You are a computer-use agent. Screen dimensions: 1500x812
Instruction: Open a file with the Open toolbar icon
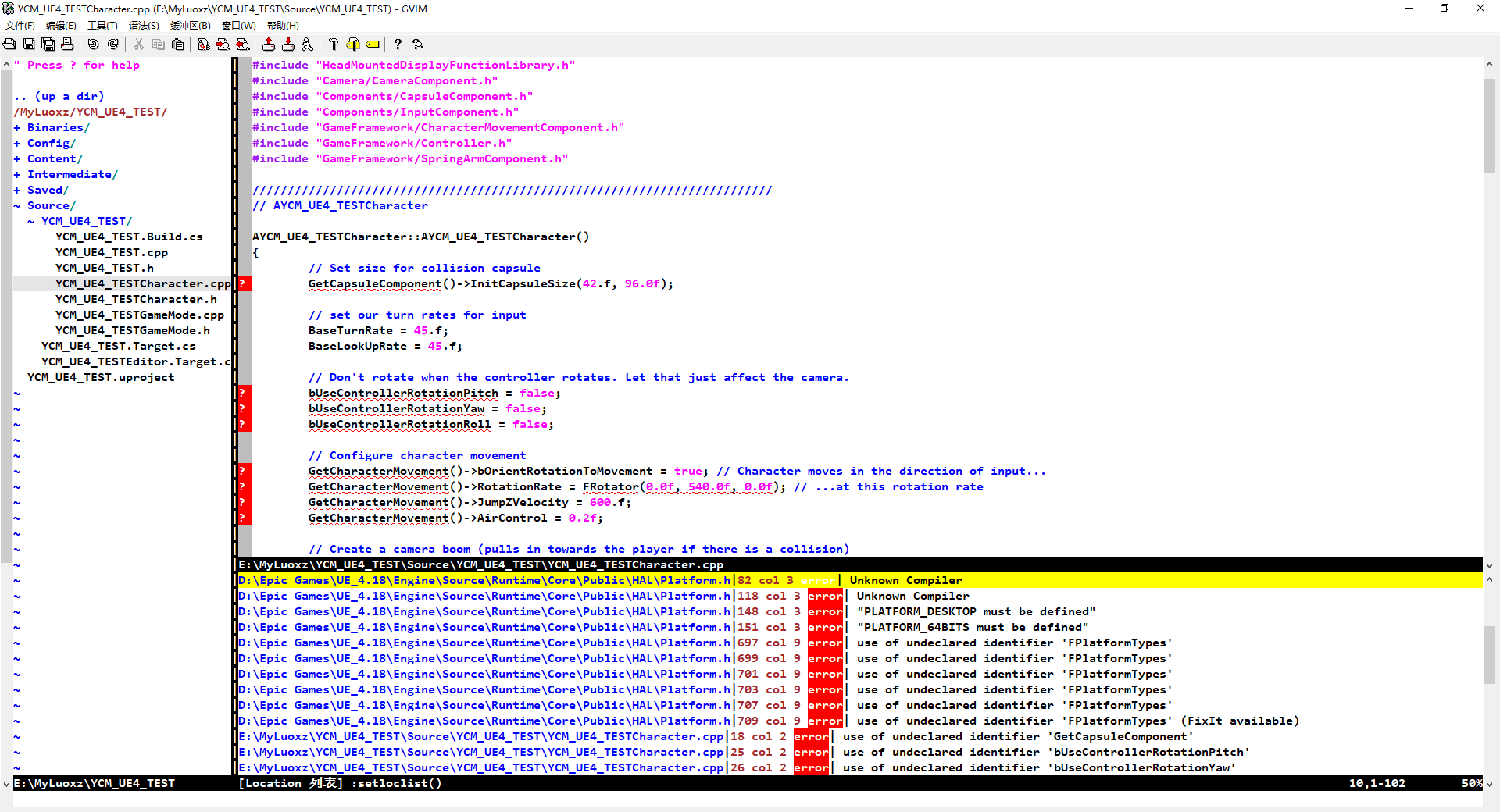coord(9,45)
